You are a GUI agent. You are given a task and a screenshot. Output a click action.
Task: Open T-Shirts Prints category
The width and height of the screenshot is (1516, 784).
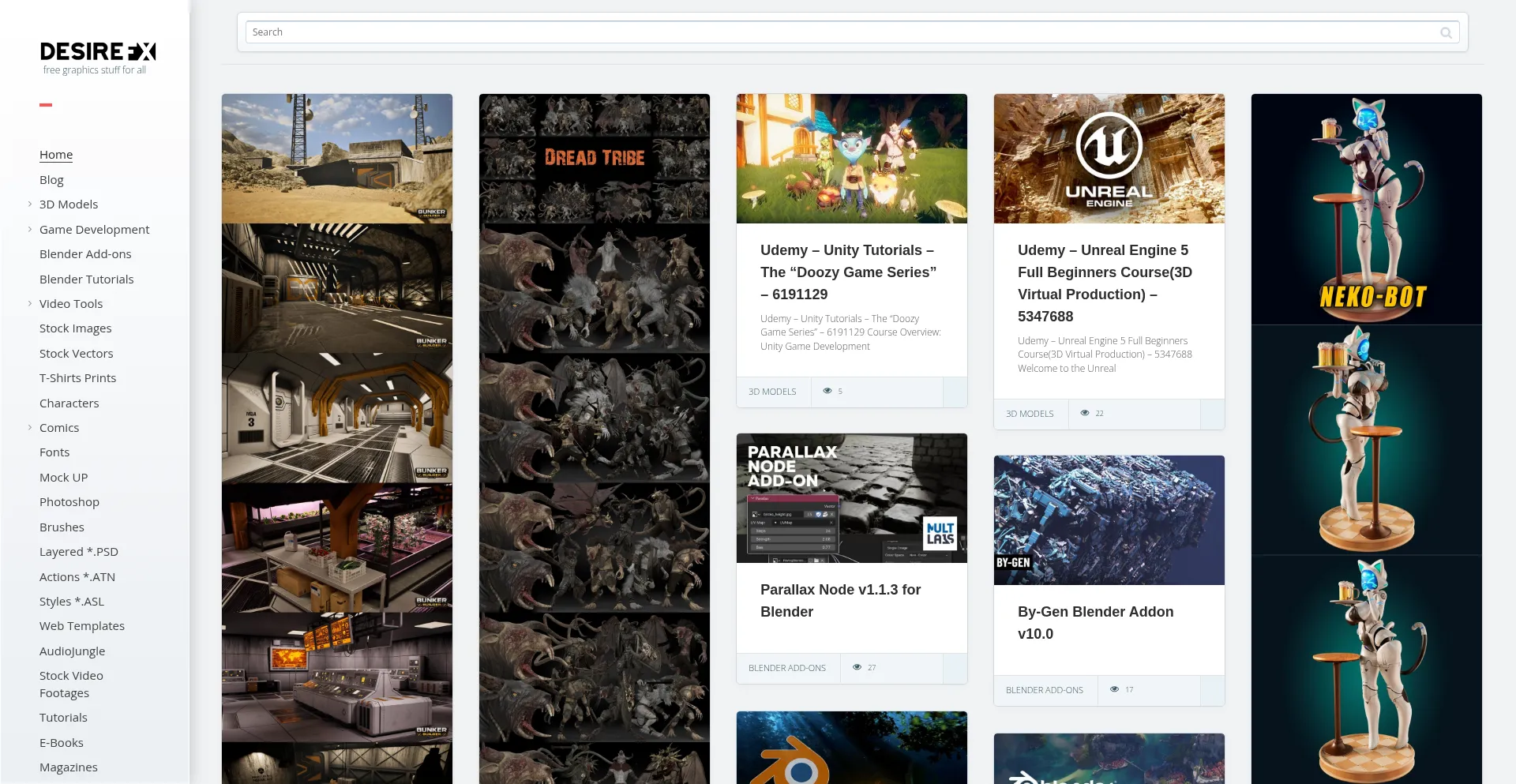pyautogui.click(x=78, y=378)
